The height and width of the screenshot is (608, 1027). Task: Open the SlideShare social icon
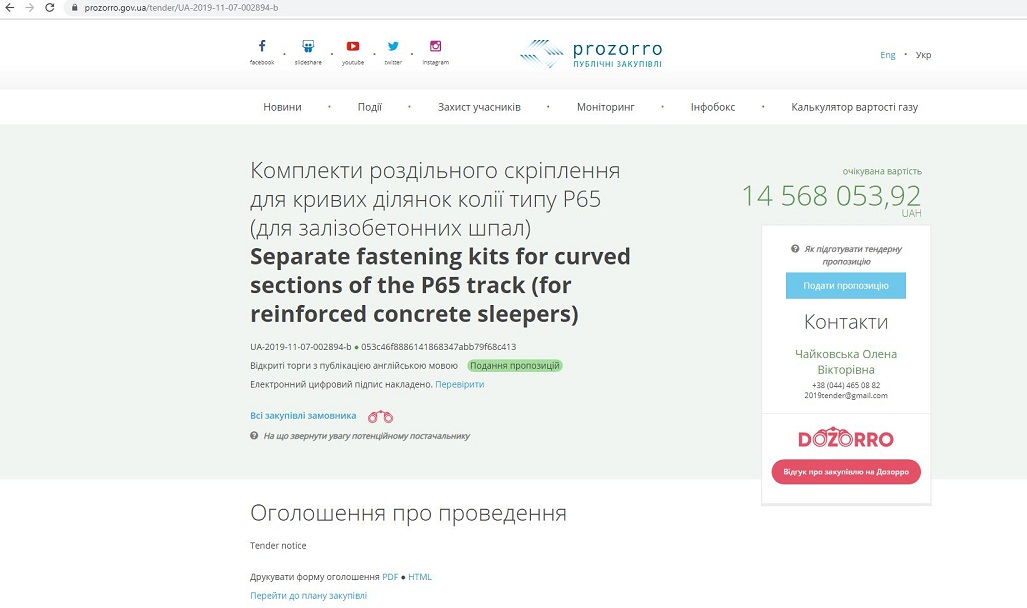(x=308, y=47)
